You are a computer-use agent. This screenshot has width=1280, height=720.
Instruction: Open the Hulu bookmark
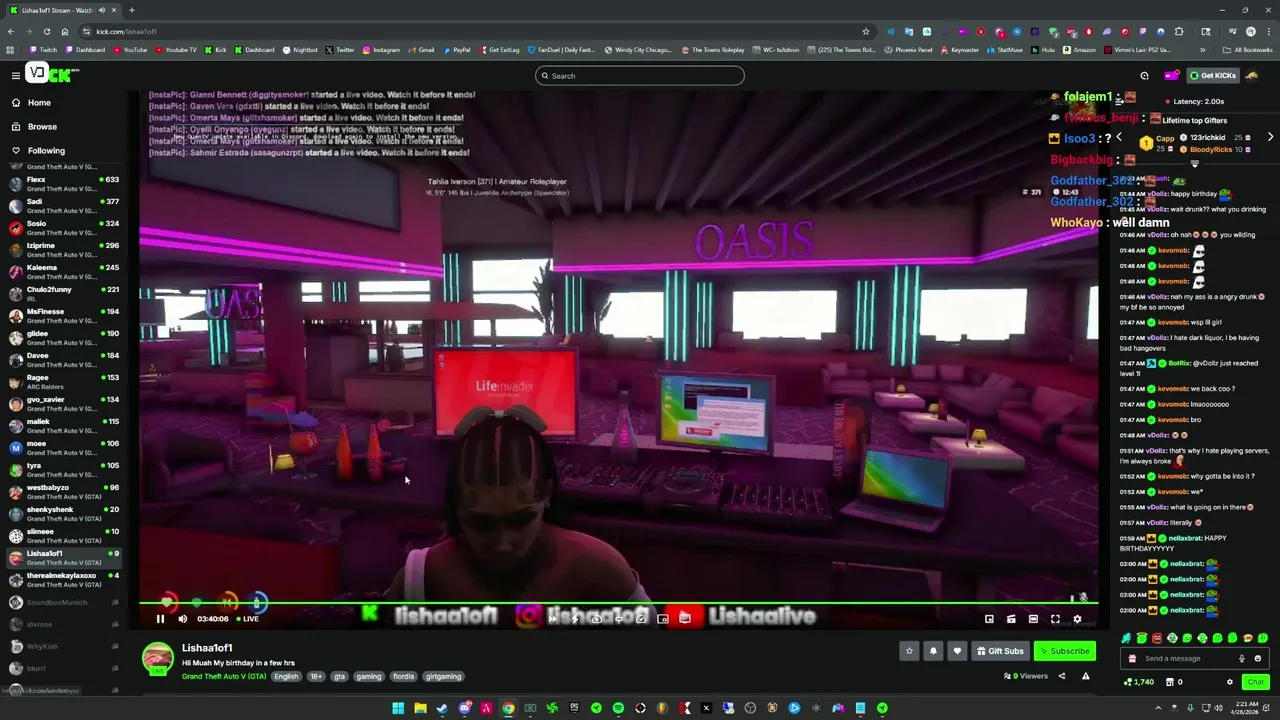point(1043,49)
